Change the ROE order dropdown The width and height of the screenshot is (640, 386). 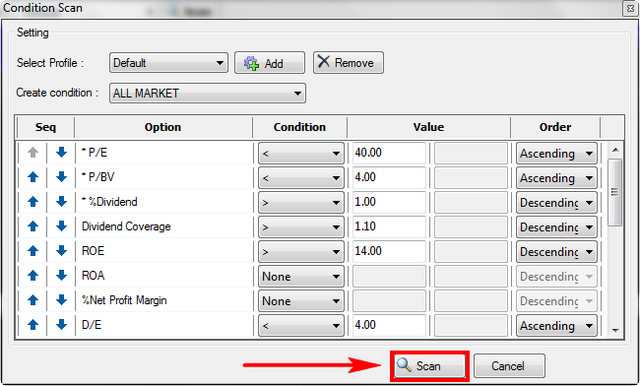coord(557,252)
